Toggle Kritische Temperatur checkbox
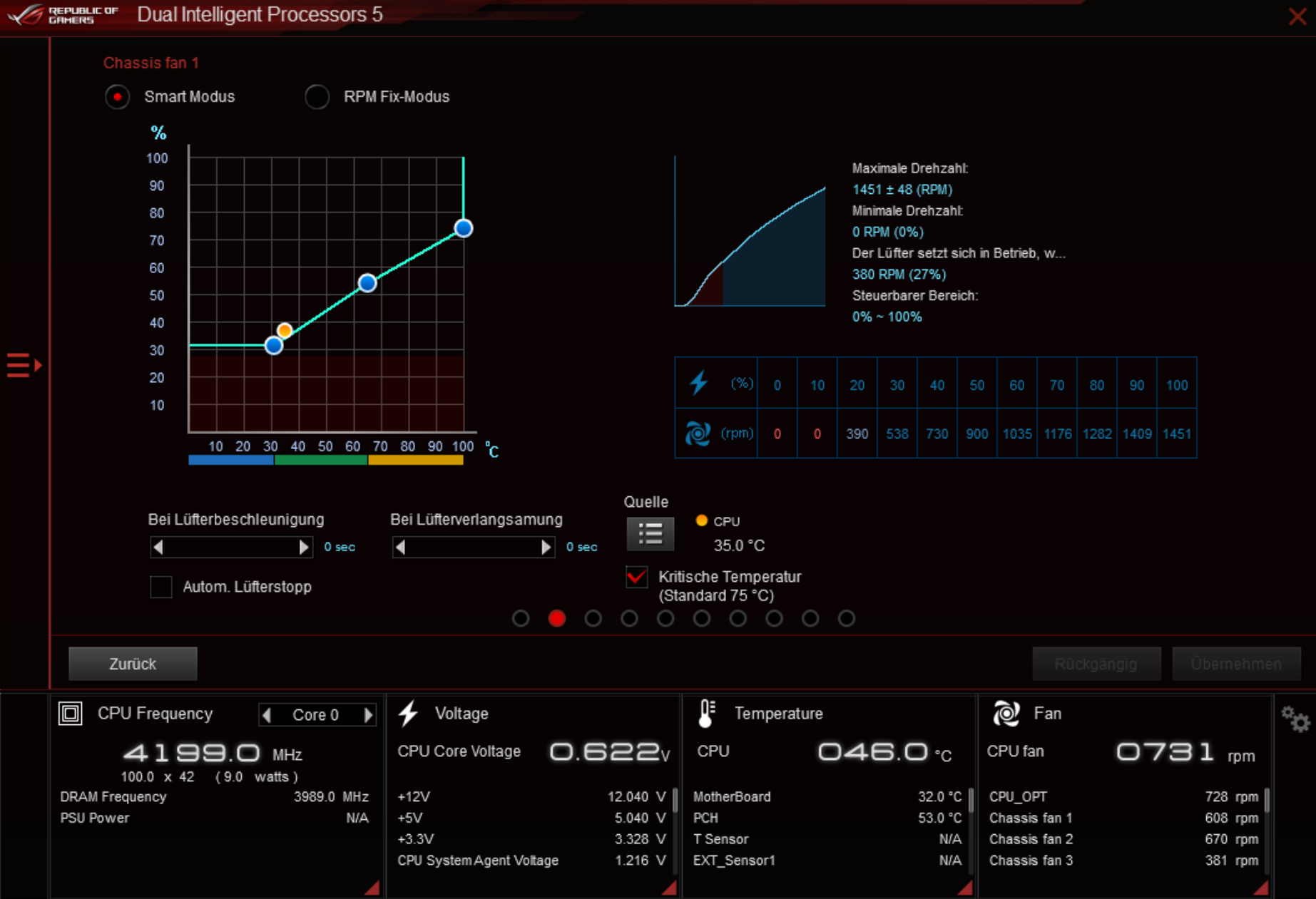This screenshot has height=899, width=1316. coord(637,577)
